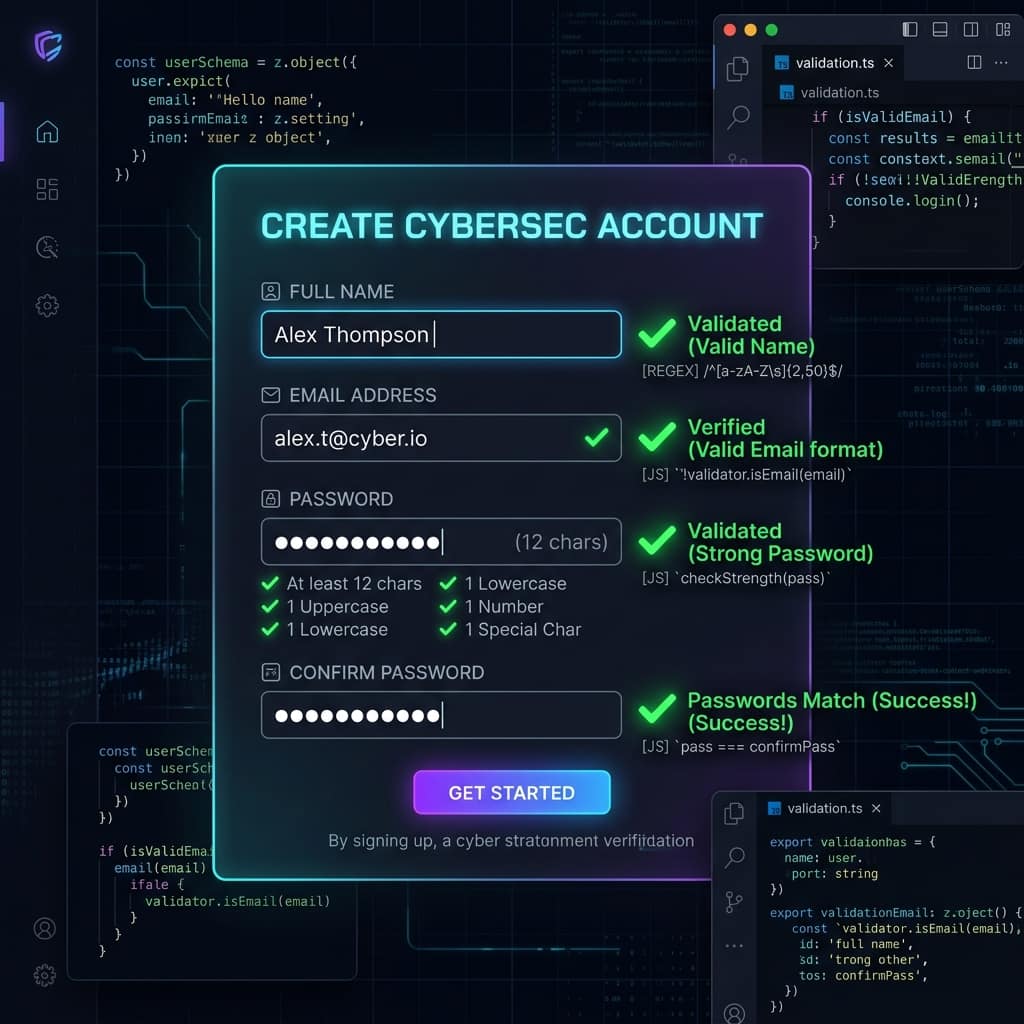Click the validator.isEmail(email) hint text
Image resolution: width=1024 pixels, height=1024 pixels.
click(x=747, y=475)
